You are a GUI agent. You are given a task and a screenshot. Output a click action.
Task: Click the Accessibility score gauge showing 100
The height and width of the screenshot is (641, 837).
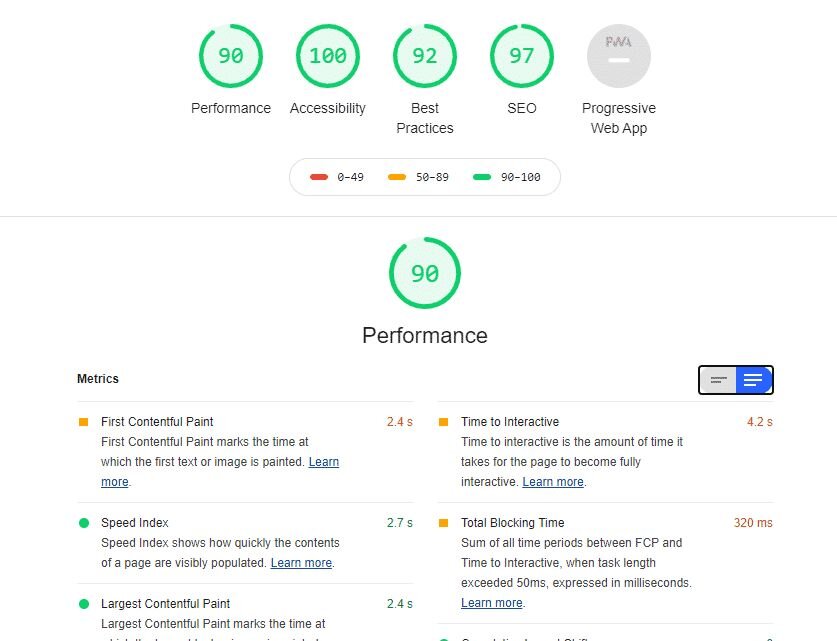click(328, 56)
